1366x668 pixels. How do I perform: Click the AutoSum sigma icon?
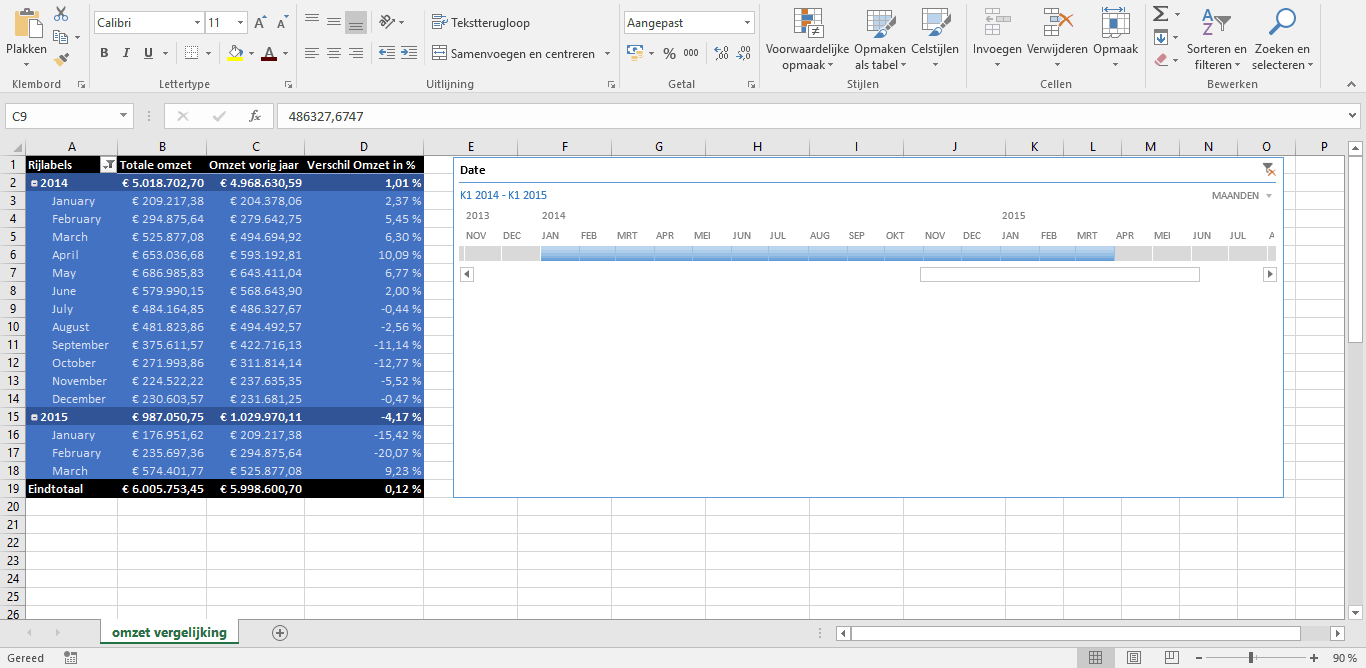pyautogui.click(x=1160, y=14)
